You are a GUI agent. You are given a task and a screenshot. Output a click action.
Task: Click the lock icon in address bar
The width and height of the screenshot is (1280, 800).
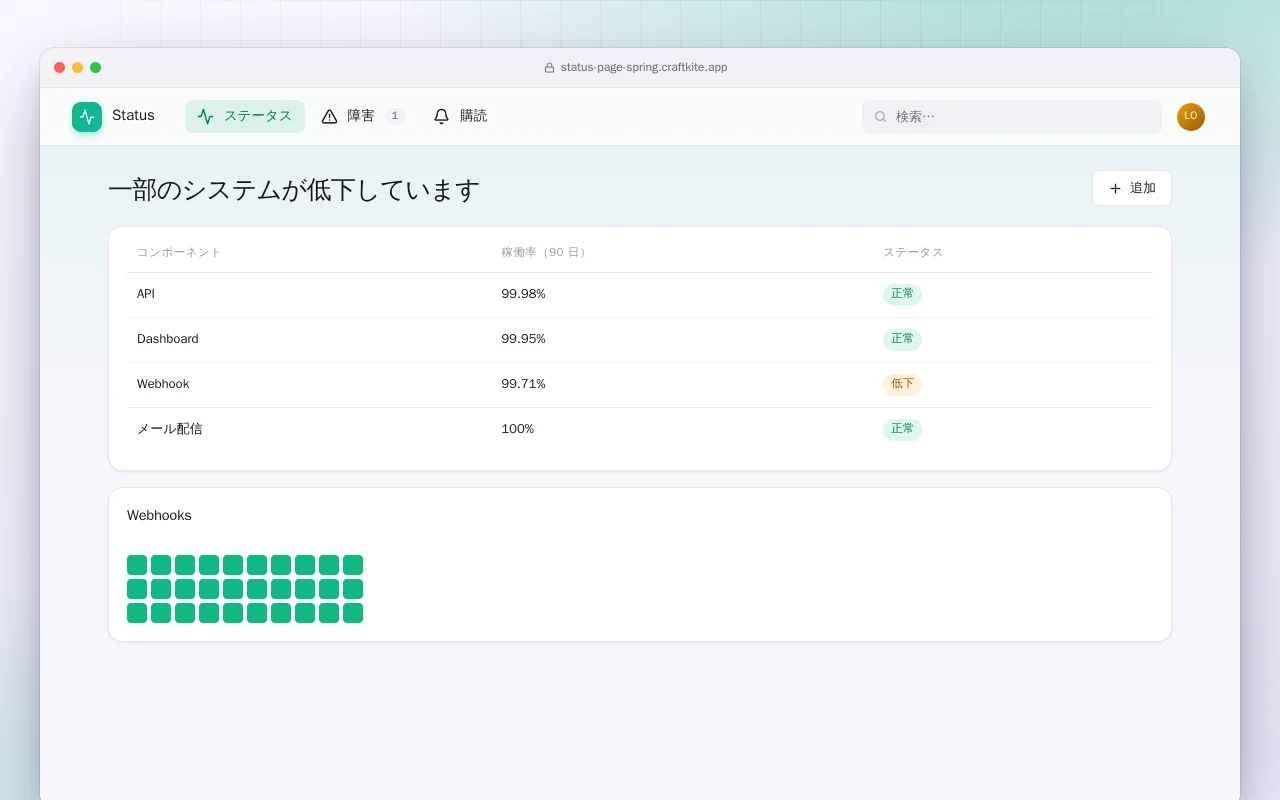[549, 68]
